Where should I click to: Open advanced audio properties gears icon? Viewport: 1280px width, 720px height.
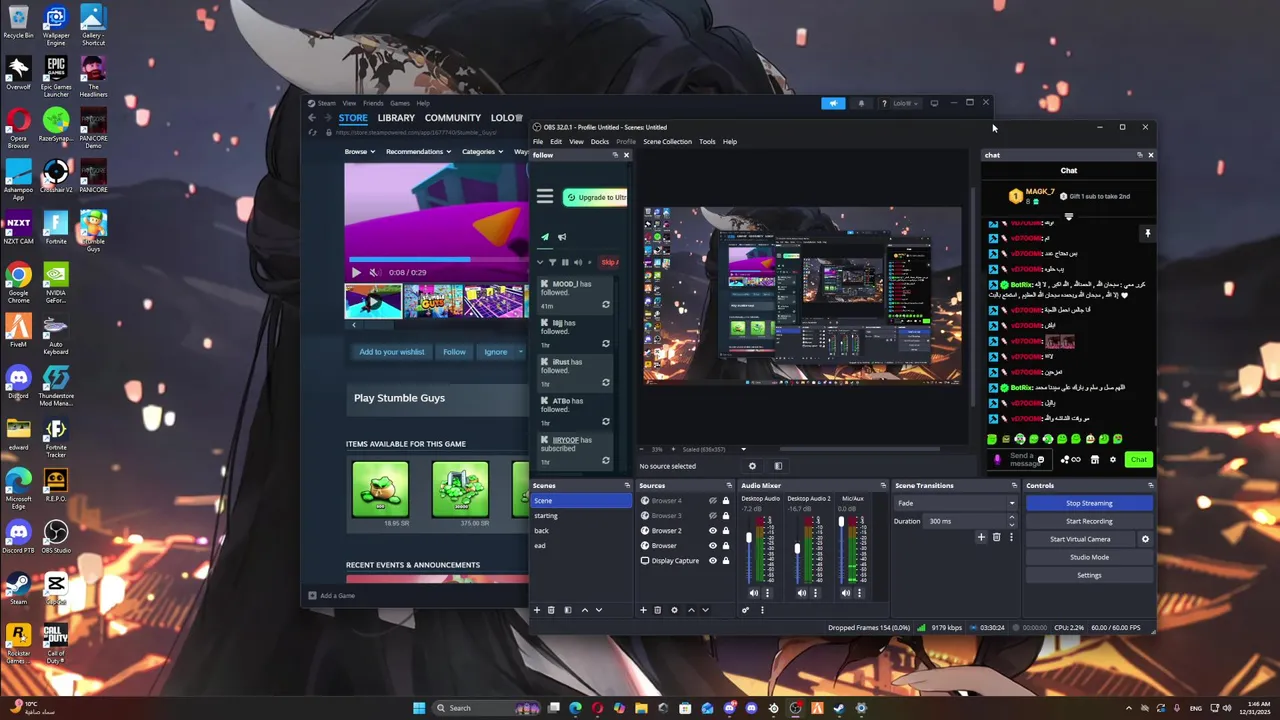pos(745,610)
